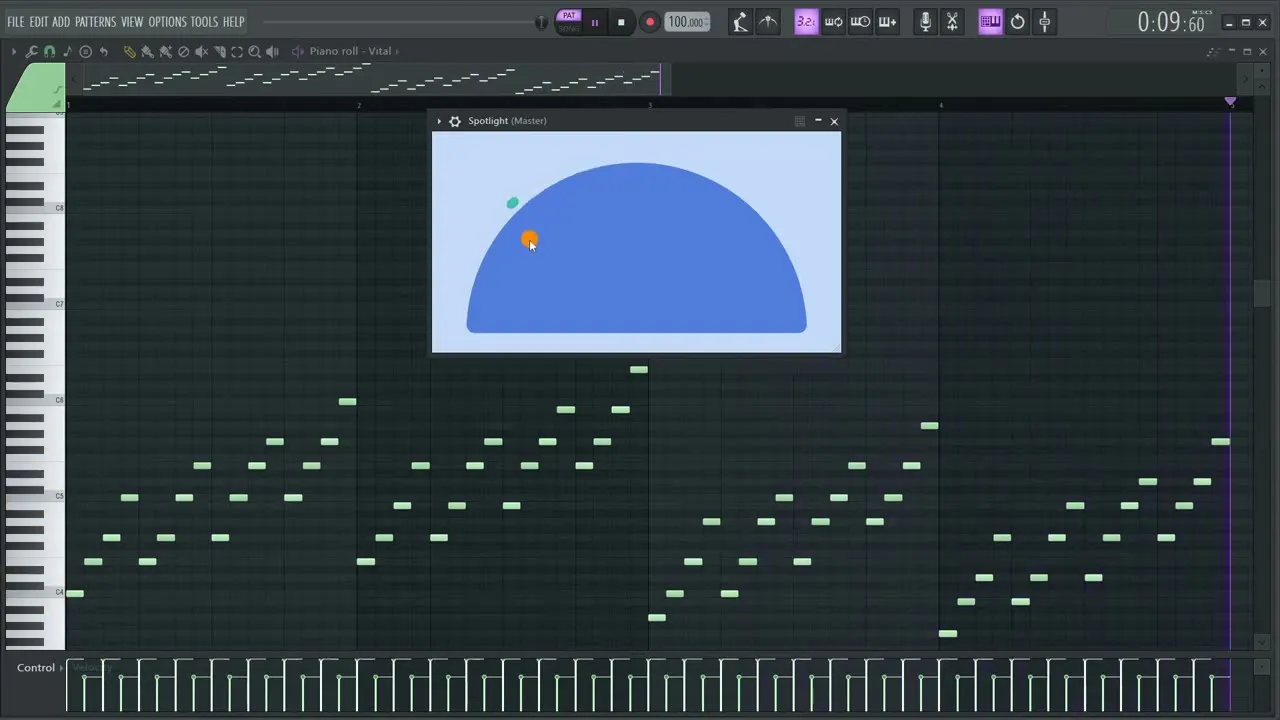Select the Zoom magnifier tool
Image resolution: width=1280 pixels, height=720 pixels.
point(254,52)
